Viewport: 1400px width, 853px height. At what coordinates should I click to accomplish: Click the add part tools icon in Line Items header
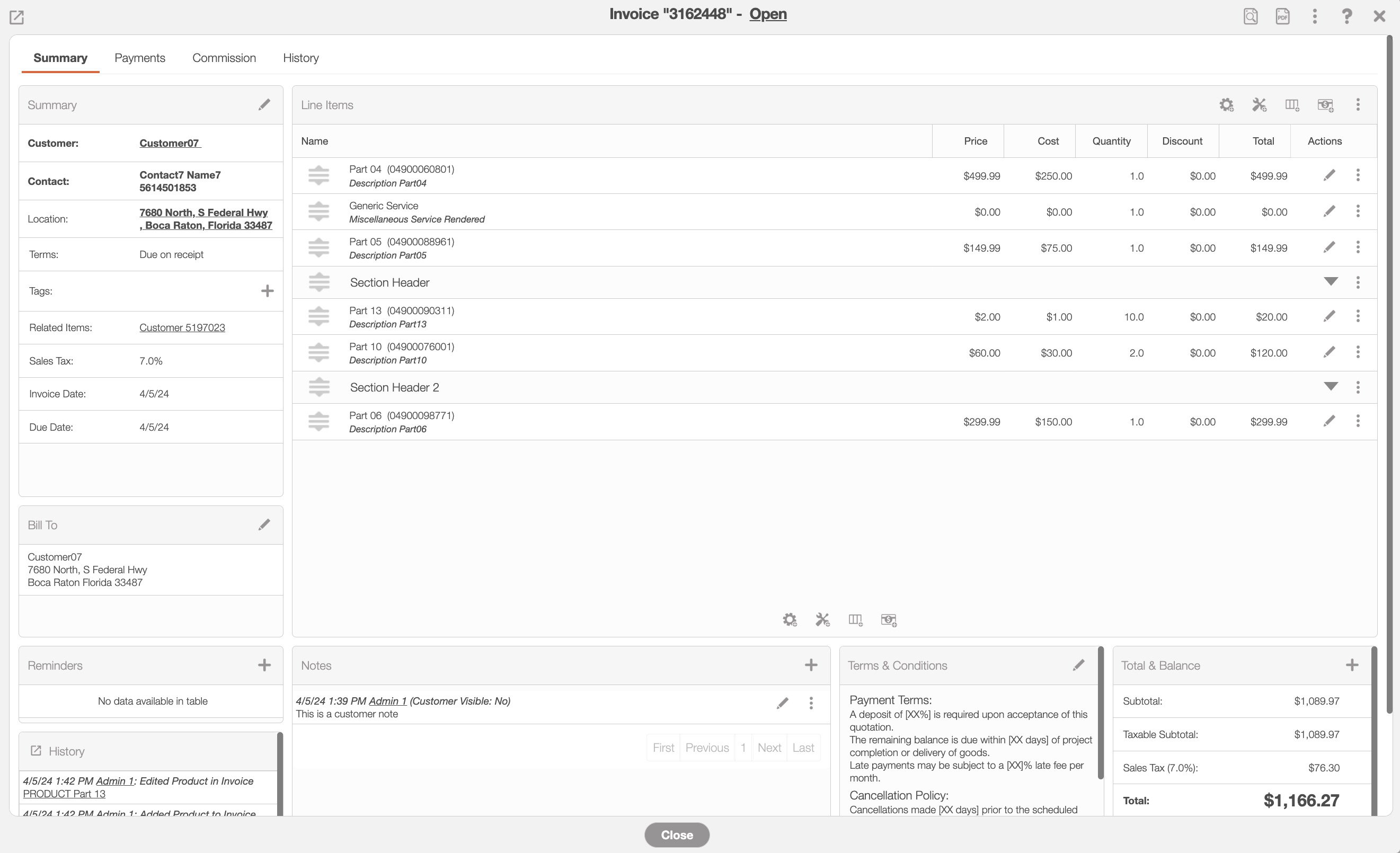point(1259,105)
